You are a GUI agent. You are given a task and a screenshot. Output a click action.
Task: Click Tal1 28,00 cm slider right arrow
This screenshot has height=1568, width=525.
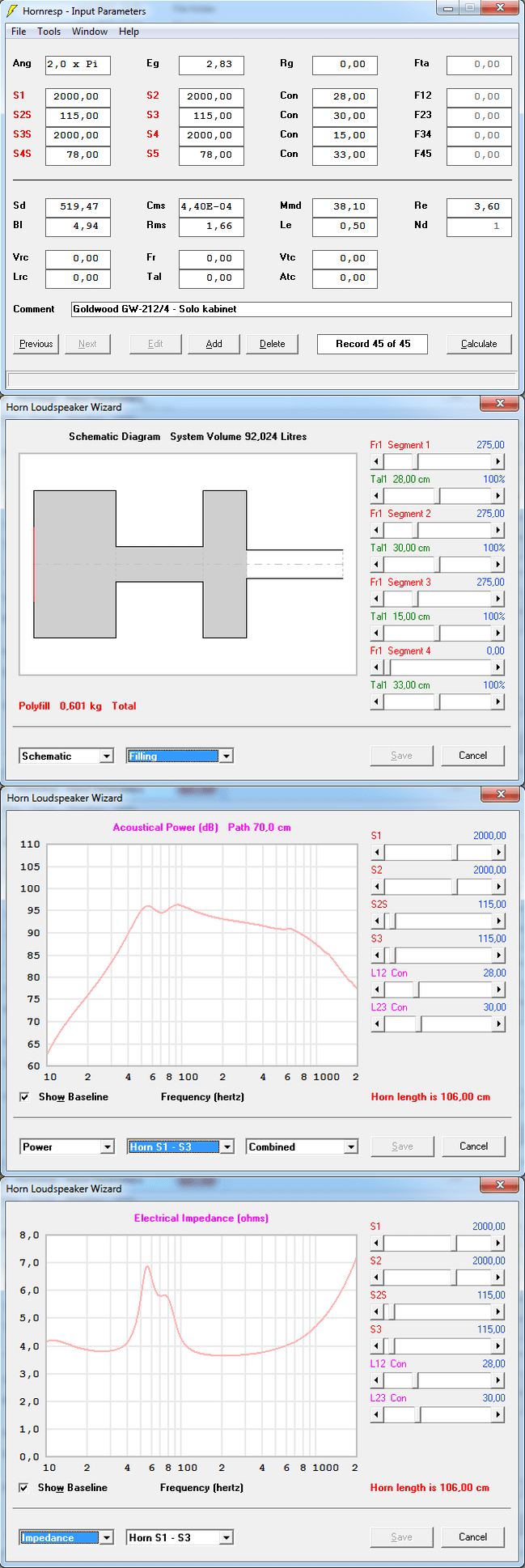pyautogui.click(x=498, y=496)
